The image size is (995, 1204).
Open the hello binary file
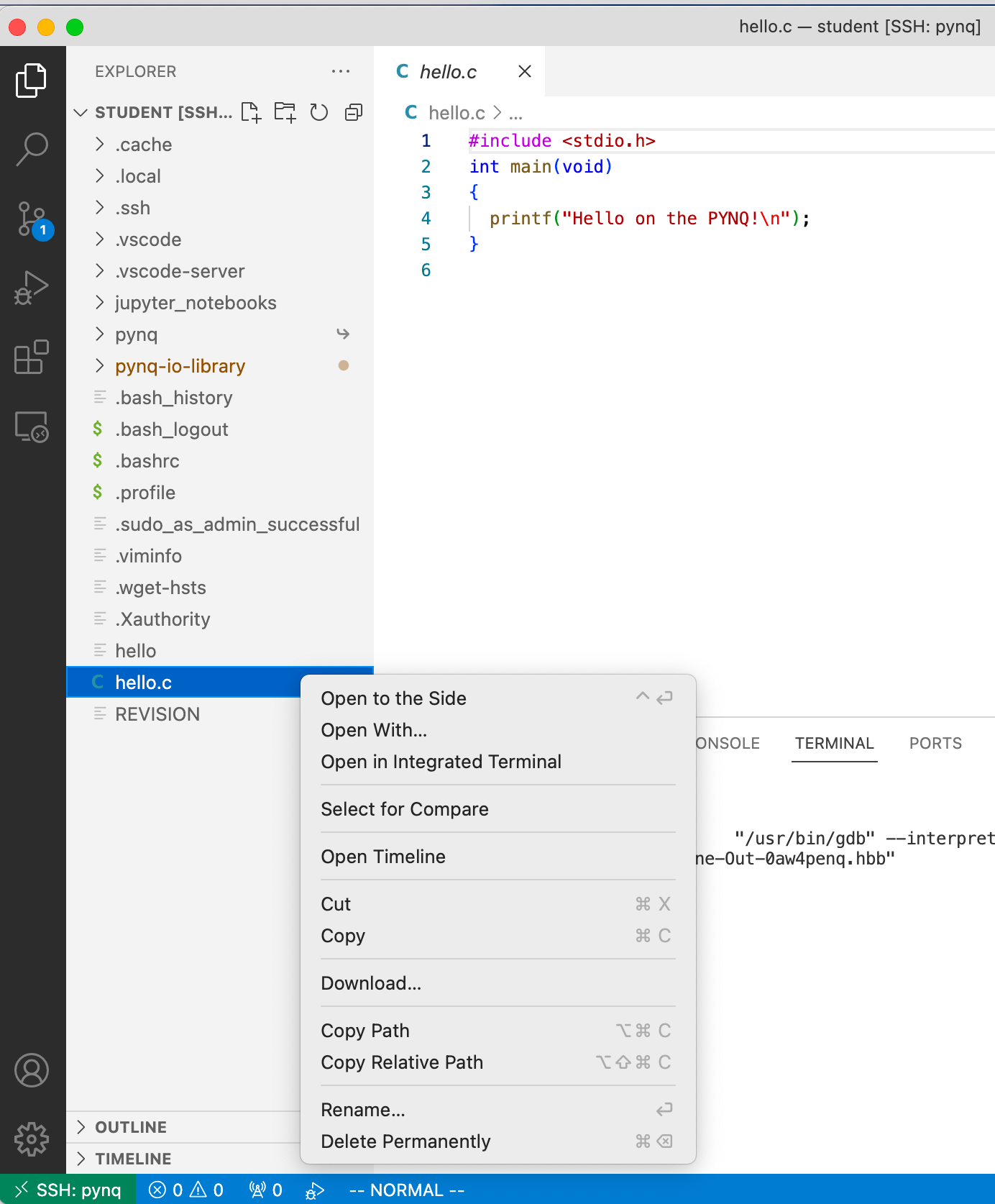point(220,651)
